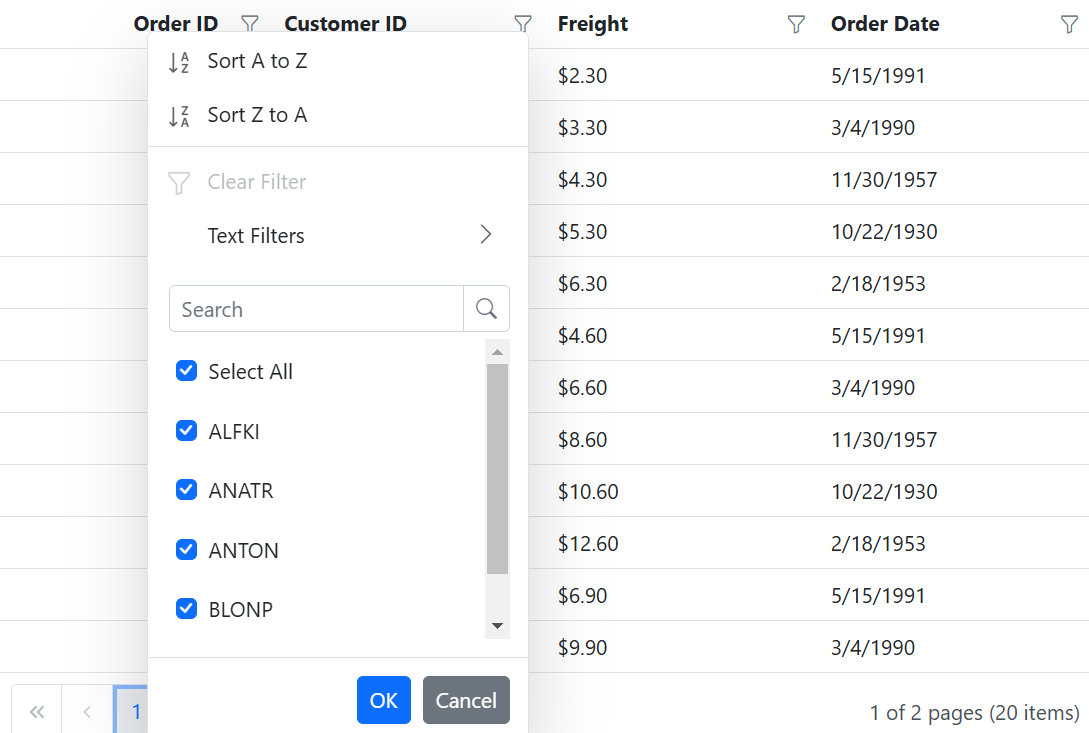Image resolution: width=1089 pixels, height=733 pixels.
Task: Go to previous page arrow
Action: click(x=87, y=711)
